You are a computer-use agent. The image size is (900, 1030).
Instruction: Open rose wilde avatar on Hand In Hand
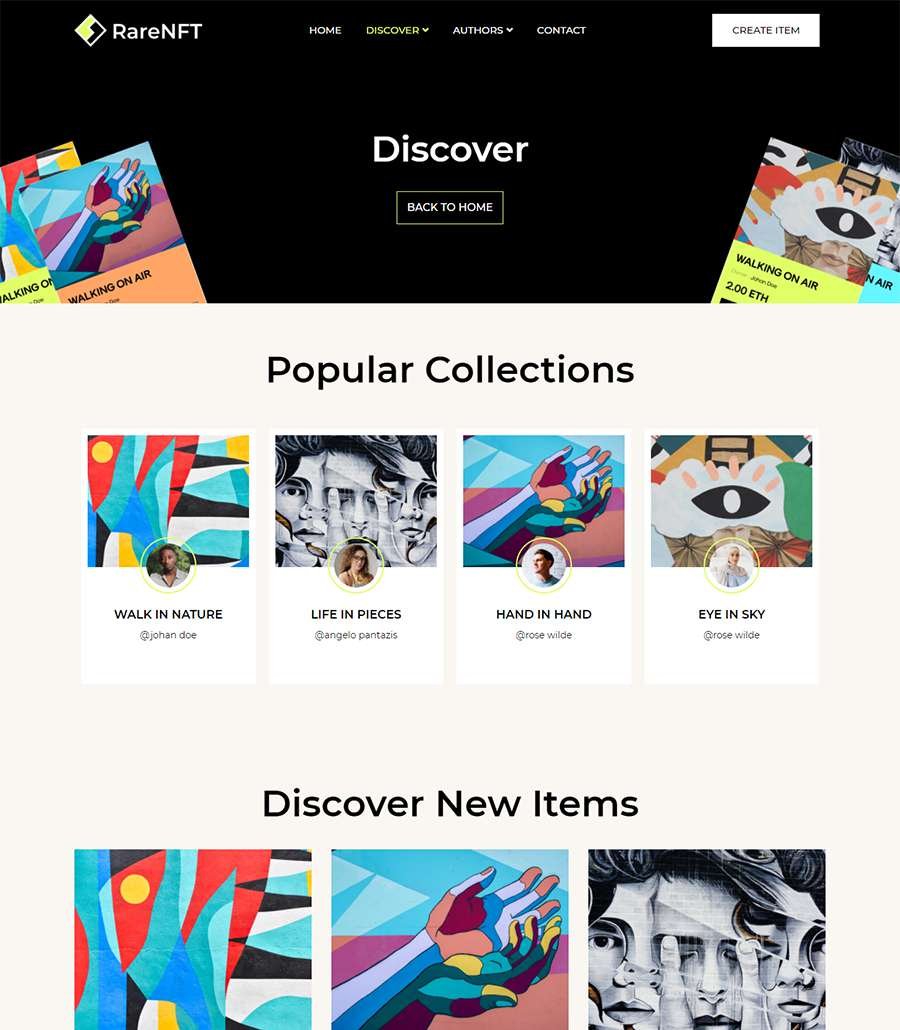(x=544, y=565)
